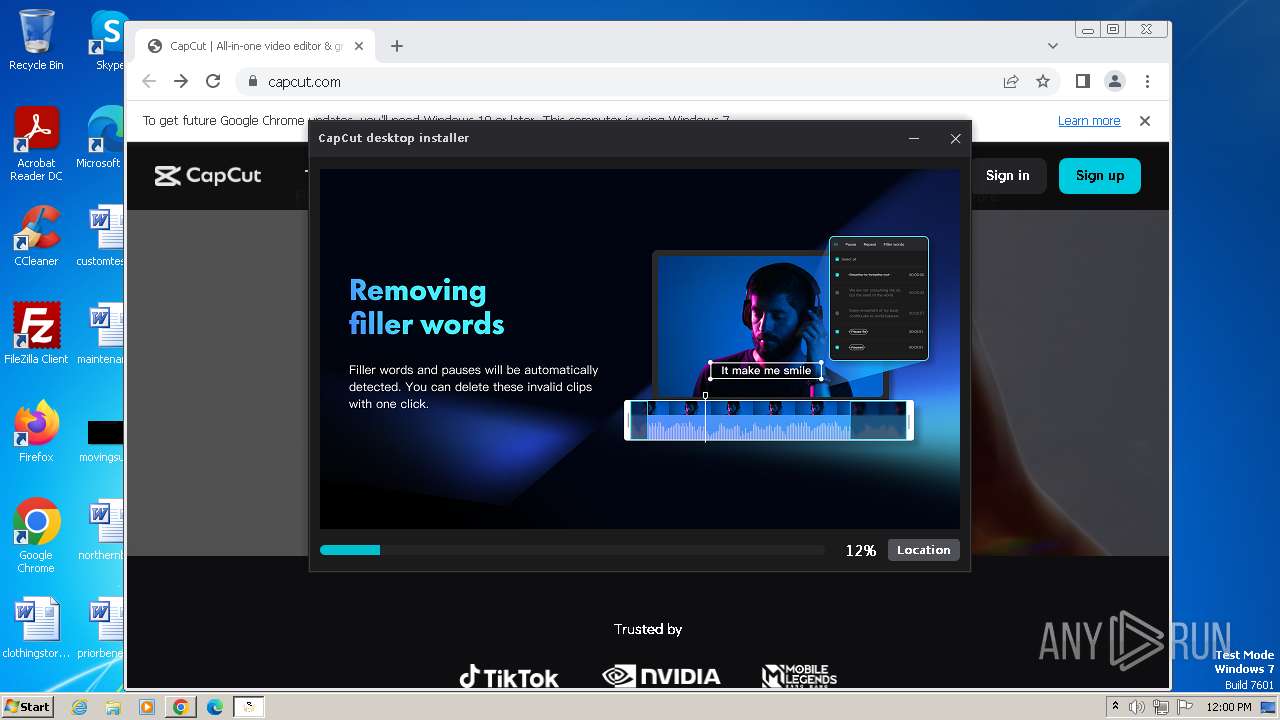Open Windows Media Player from the taskbar
This screenshot has width=1280, height=720.
point(147,707)
